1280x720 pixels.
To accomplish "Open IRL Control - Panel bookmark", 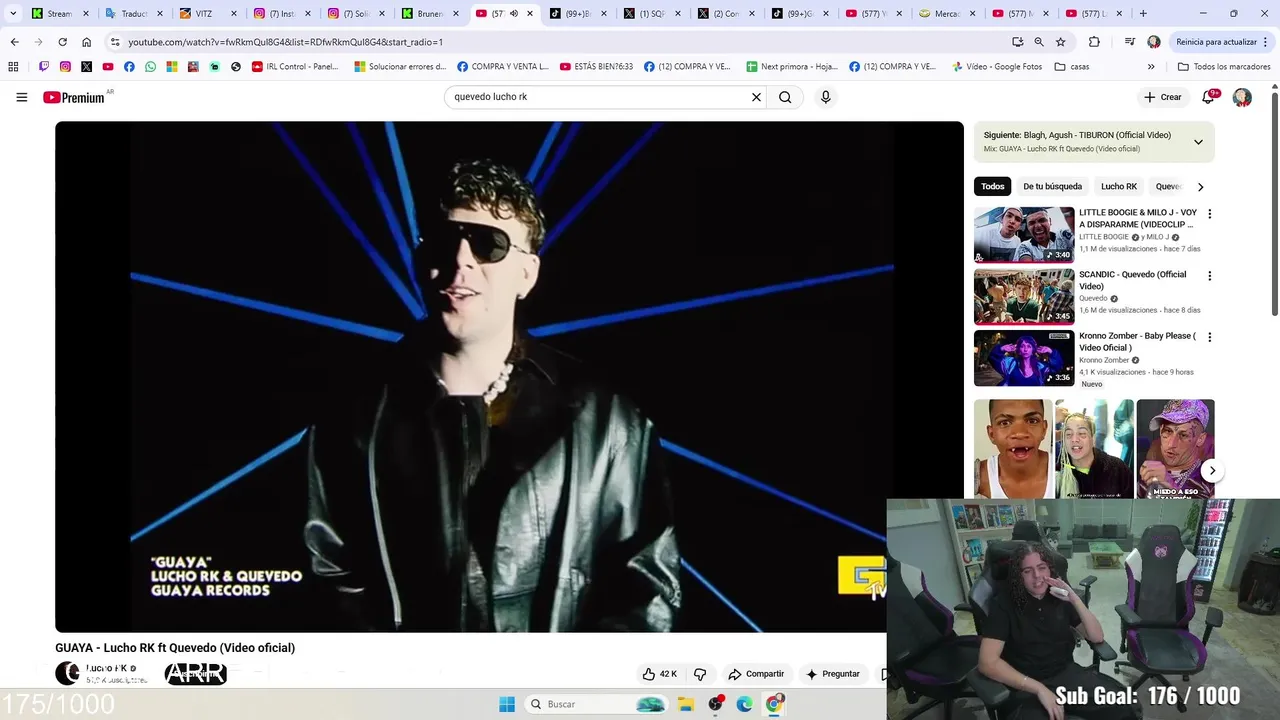I will tap(295, 67).
